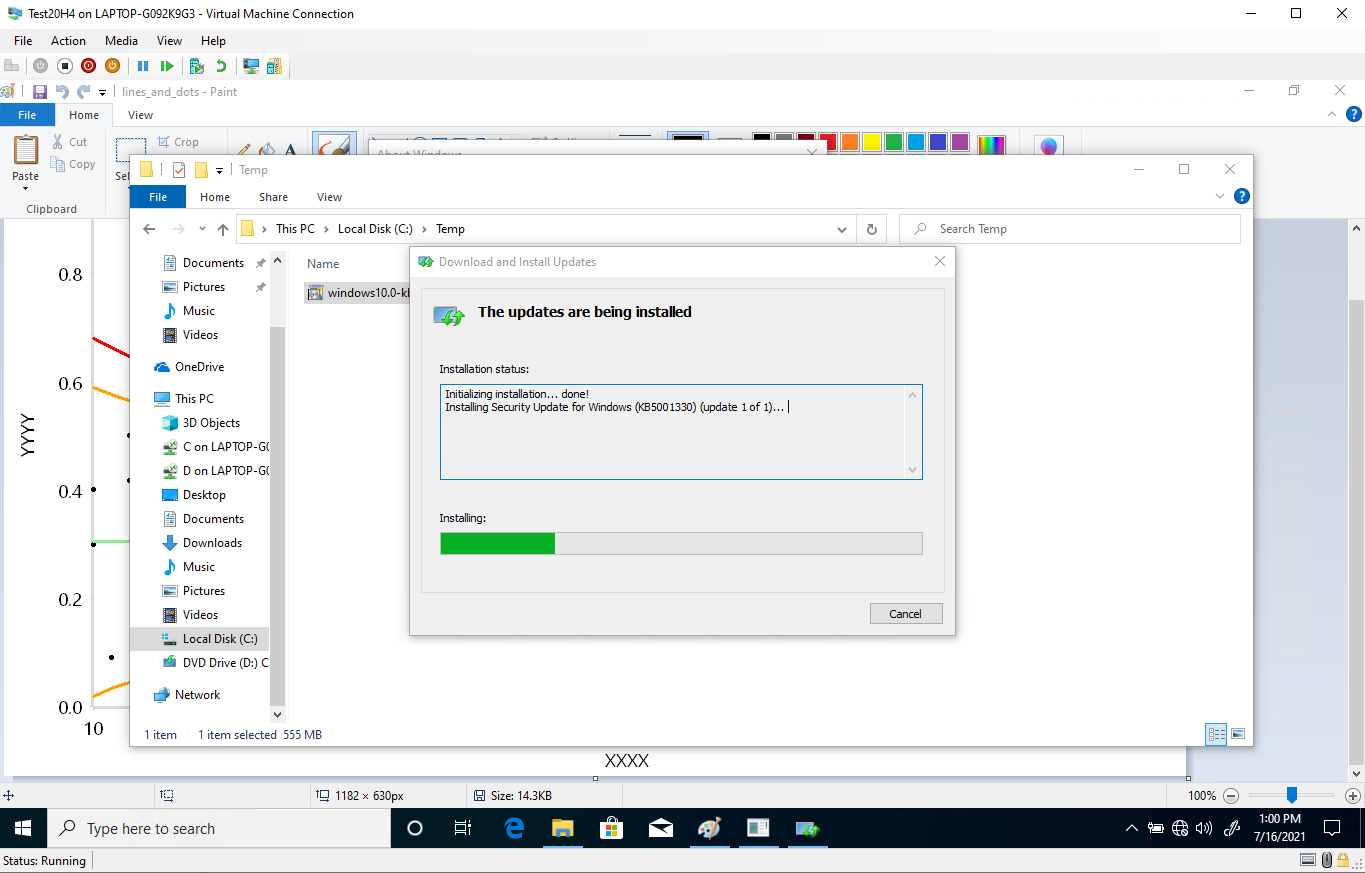The image size is (1365, 873).
Task: Click Redo in Paint title bar
Action: pyautogui.click(x=84, y=92)
